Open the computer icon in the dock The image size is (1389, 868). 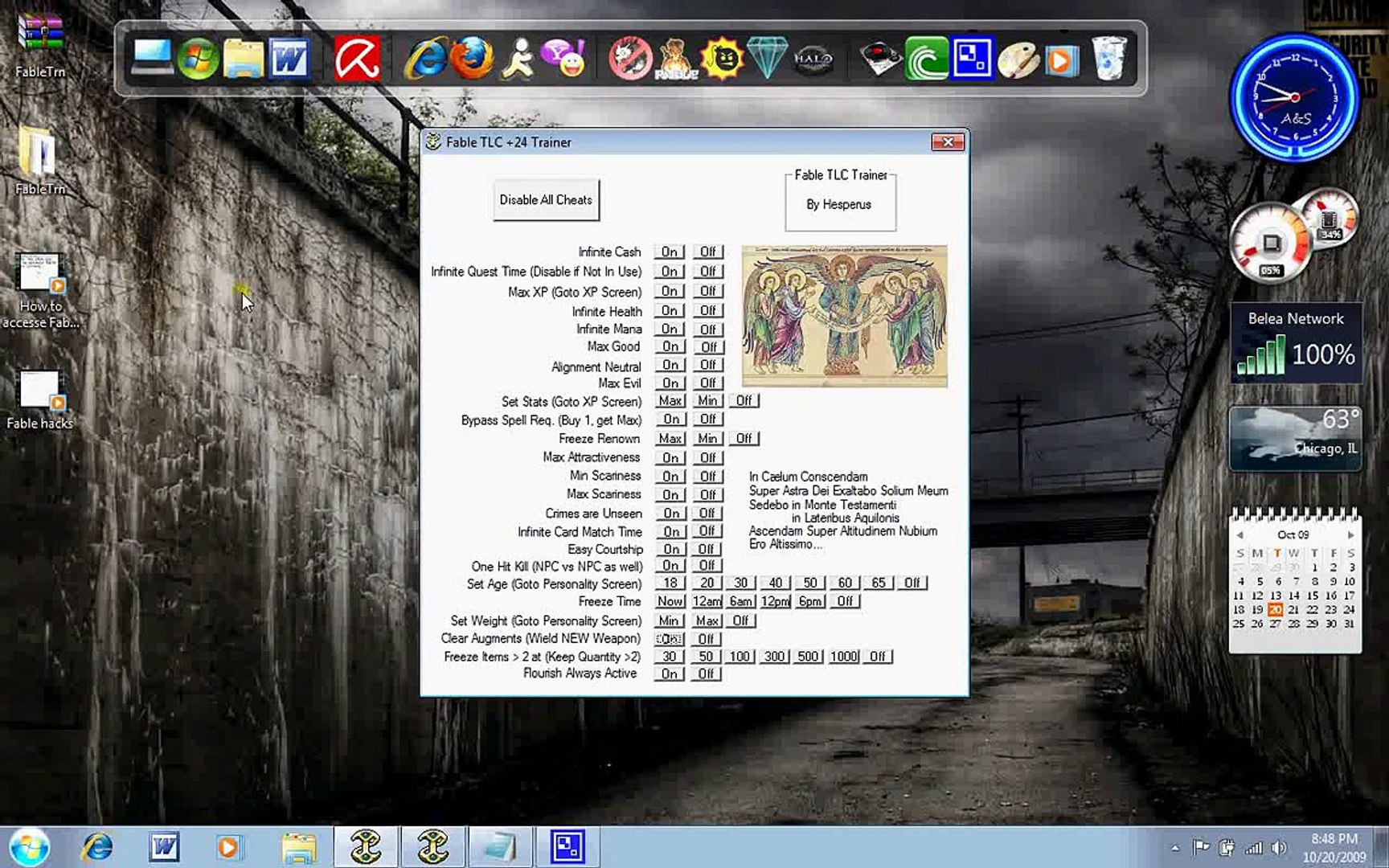[152, 59]
